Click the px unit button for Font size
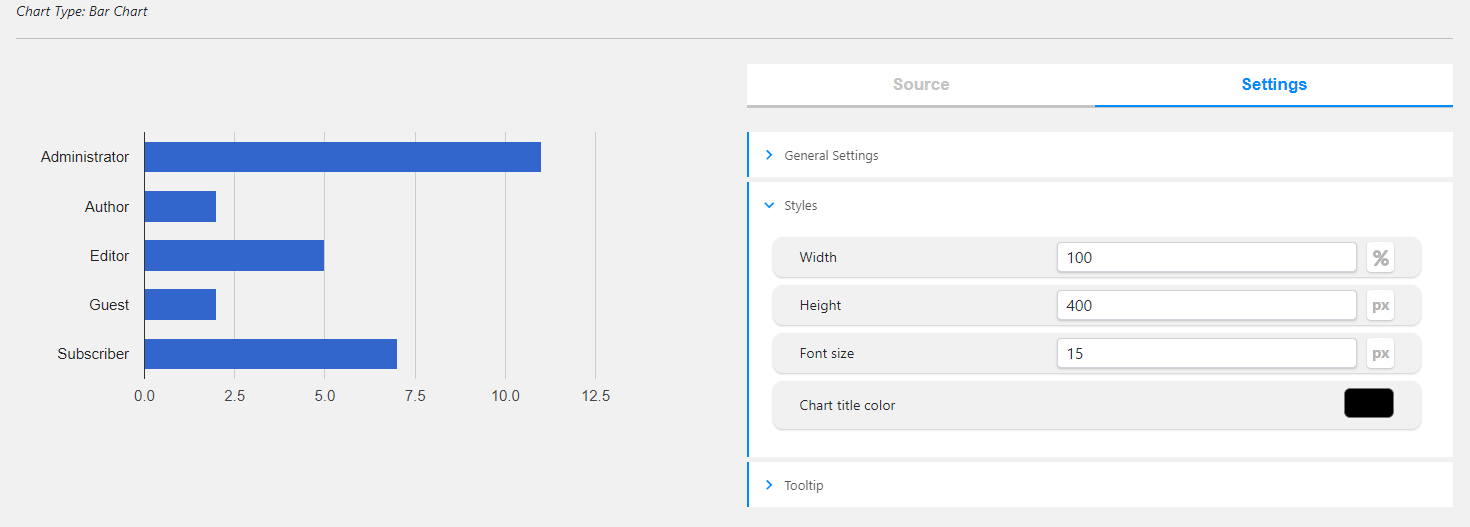 (1380, 353)
